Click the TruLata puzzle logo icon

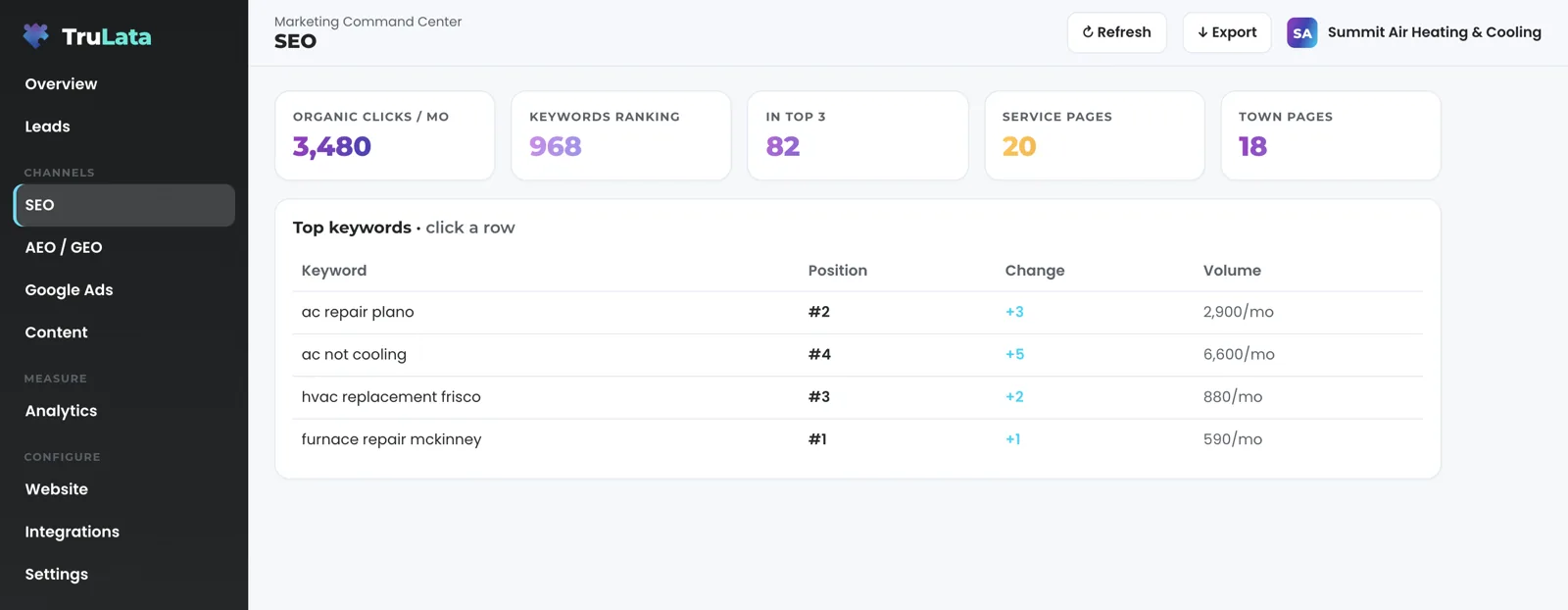pos(36,36)
